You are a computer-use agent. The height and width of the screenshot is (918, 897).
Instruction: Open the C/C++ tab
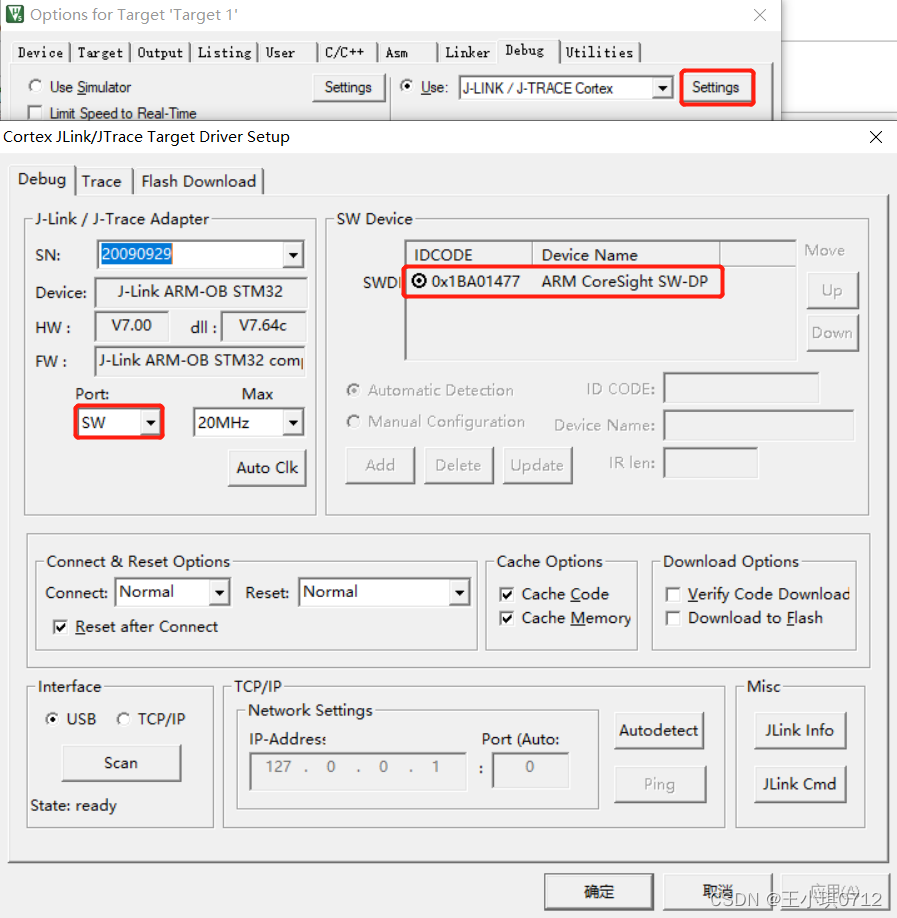tap(345, 51)
